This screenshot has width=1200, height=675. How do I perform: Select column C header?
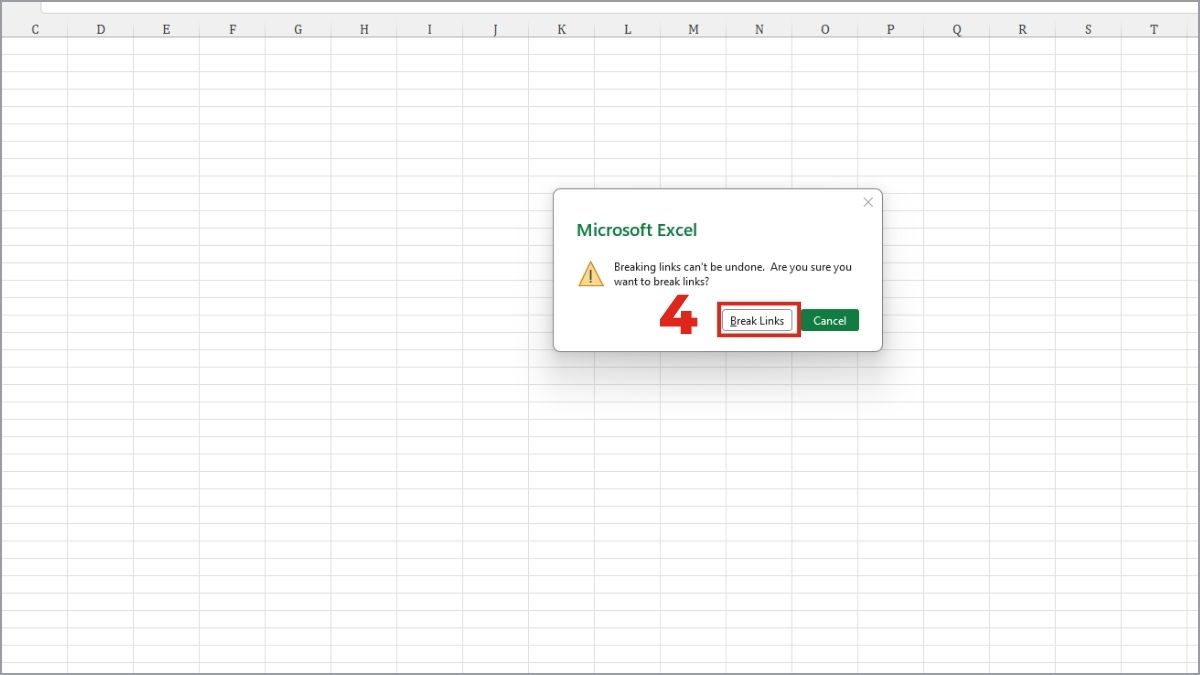35,30
